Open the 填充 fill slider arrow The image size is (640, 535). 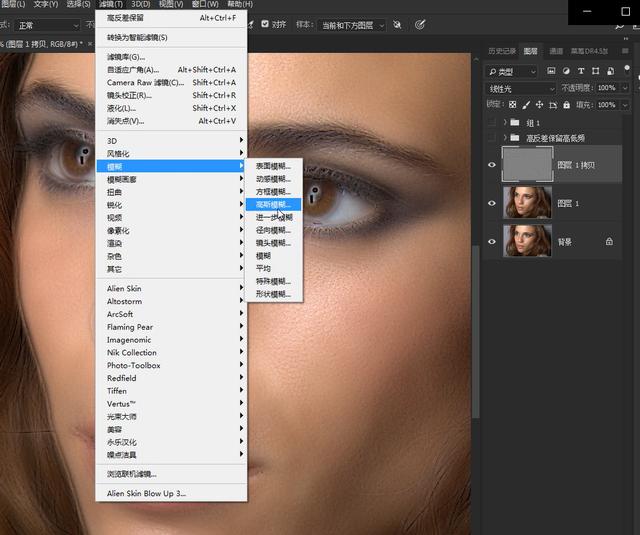(x=624, y=105)
